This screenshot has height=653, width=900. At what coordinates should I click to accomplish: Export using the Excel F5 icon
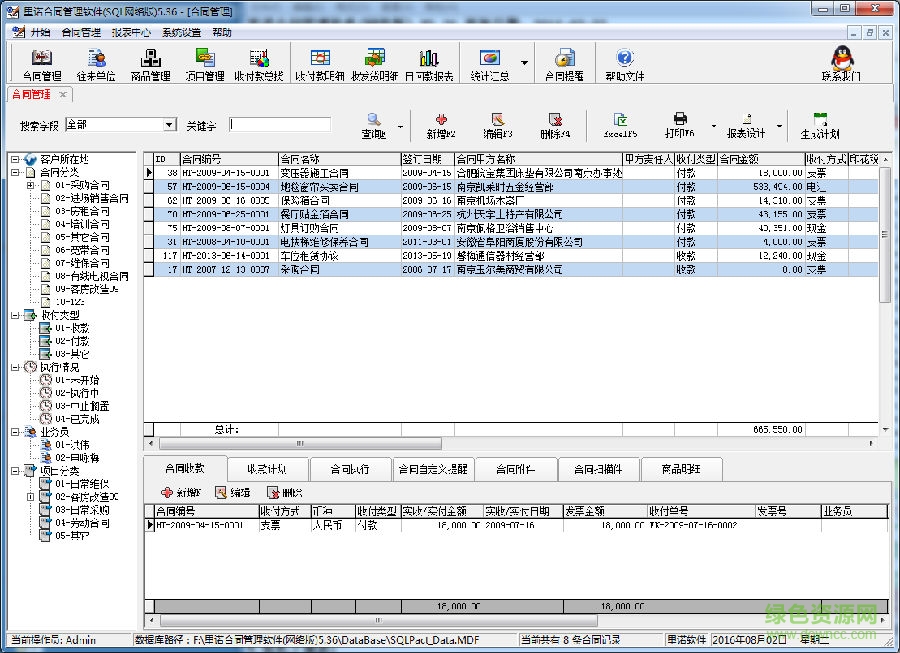pos(620,125)
